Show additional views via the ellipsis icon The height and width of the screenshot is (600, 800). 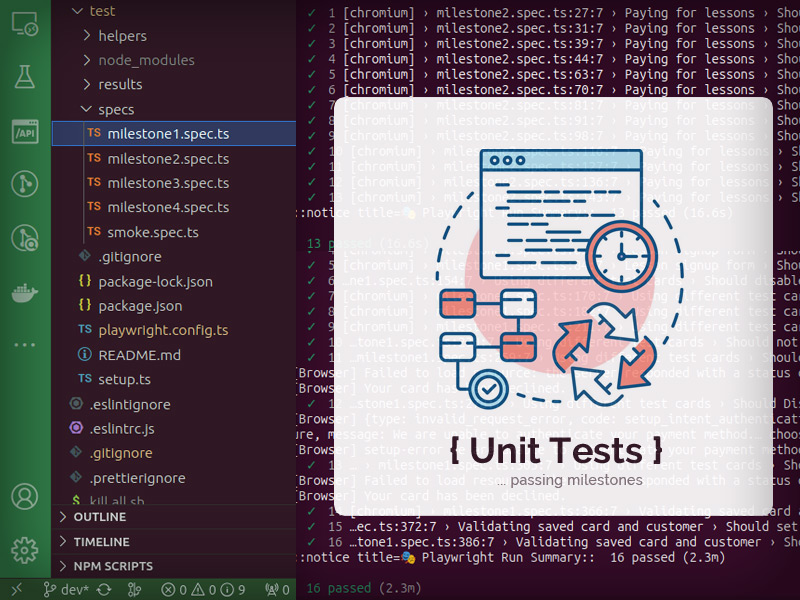tap(24, 345)
